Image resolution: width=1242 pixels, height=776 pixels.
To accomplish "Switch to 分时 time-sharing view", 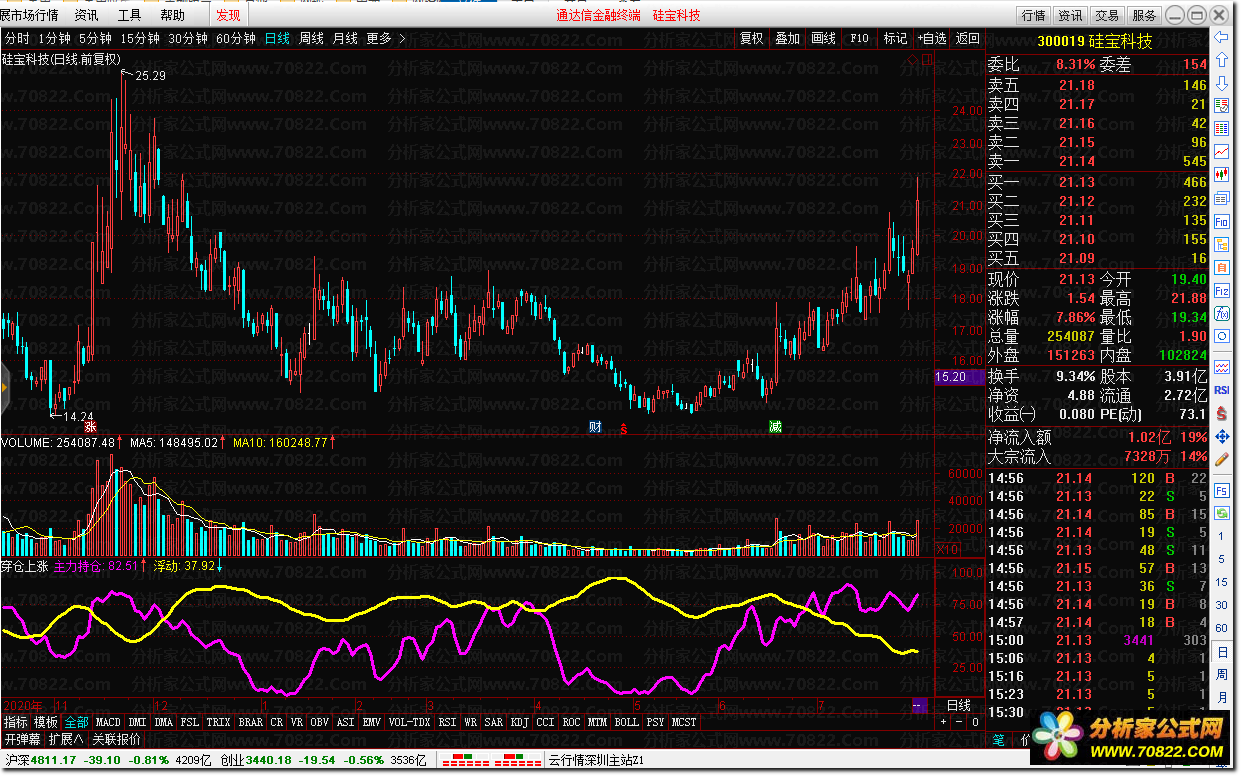I will point(17,38).
